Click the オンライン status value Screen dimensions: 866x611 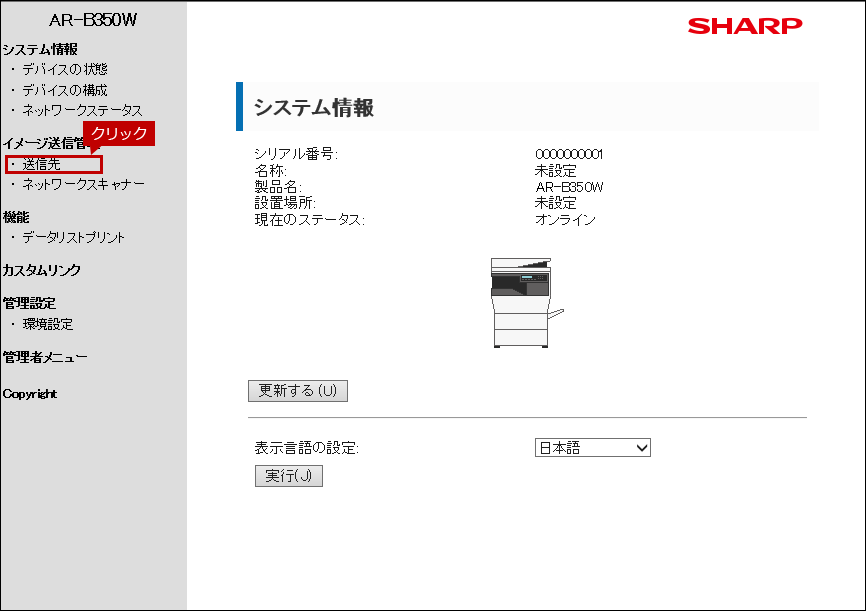click(566, 220)
